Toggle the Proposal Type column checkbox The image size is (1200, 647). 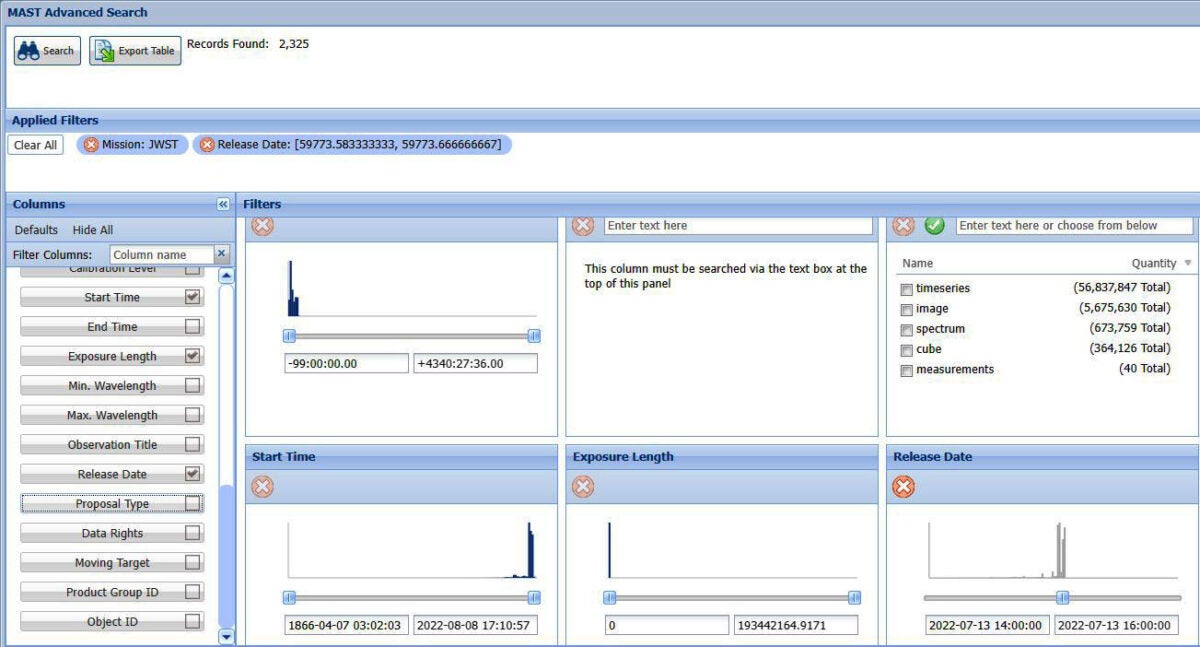[193, 504]
